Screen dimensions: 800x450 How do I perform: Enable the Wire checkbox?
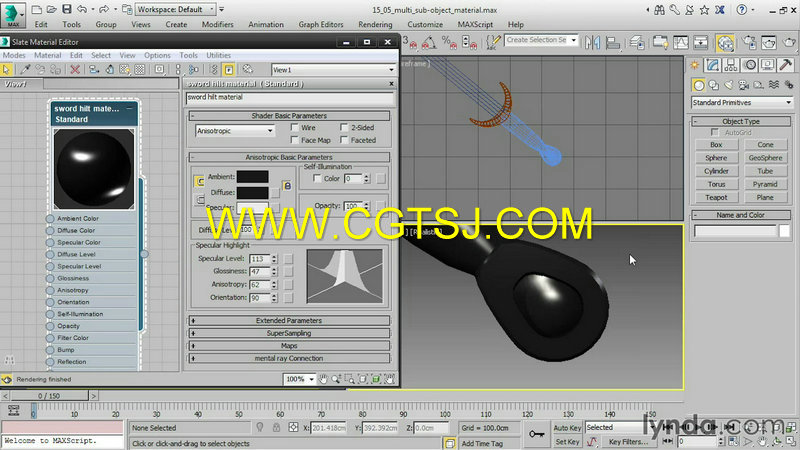point(294,127)
